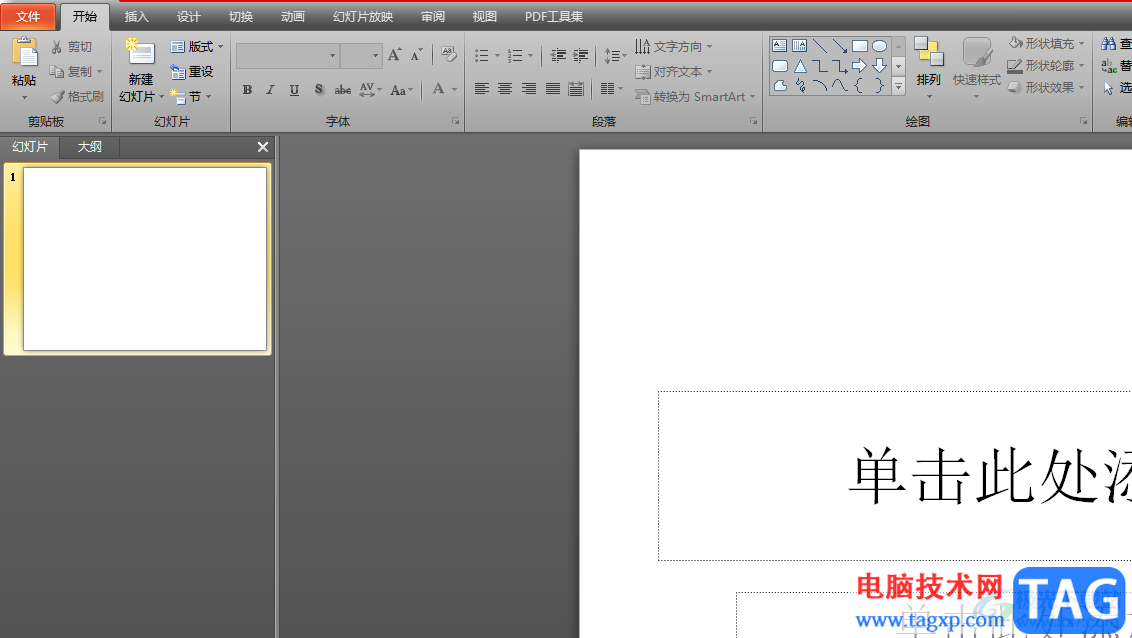Select the Rounded Rectangle shape
Viewport: 1132px width, 638px height.
click(780, 66)
